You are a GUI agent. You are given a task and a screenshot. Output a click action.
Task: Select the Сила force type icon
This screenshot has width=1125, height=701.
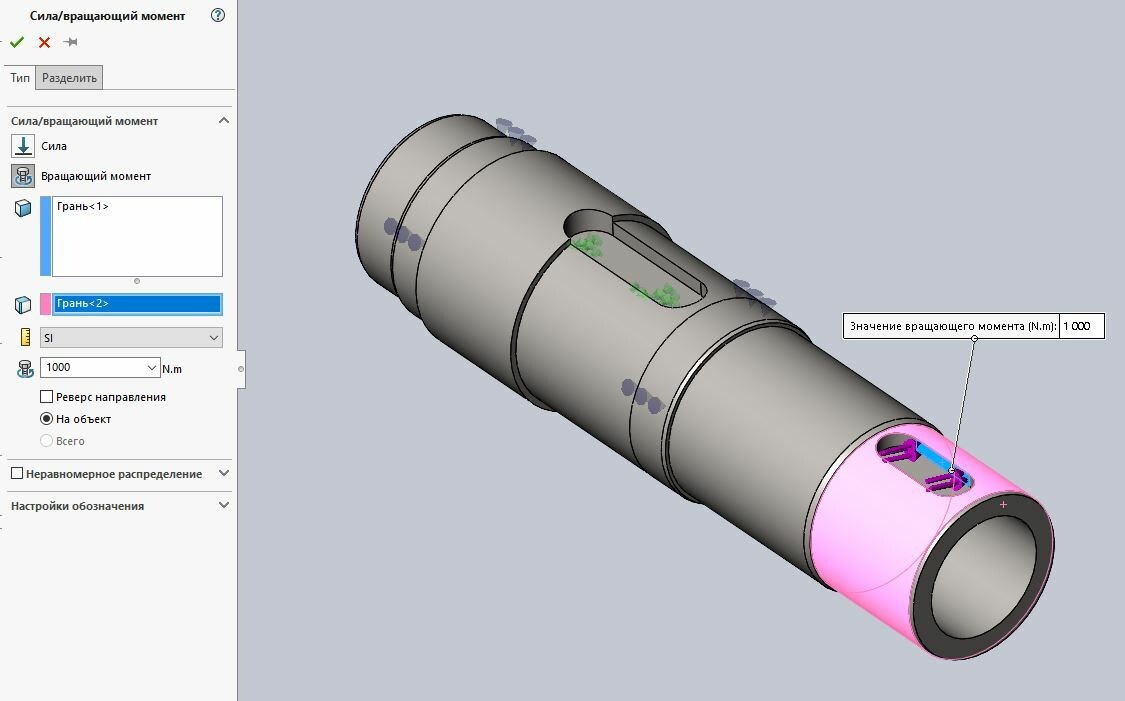23,146
